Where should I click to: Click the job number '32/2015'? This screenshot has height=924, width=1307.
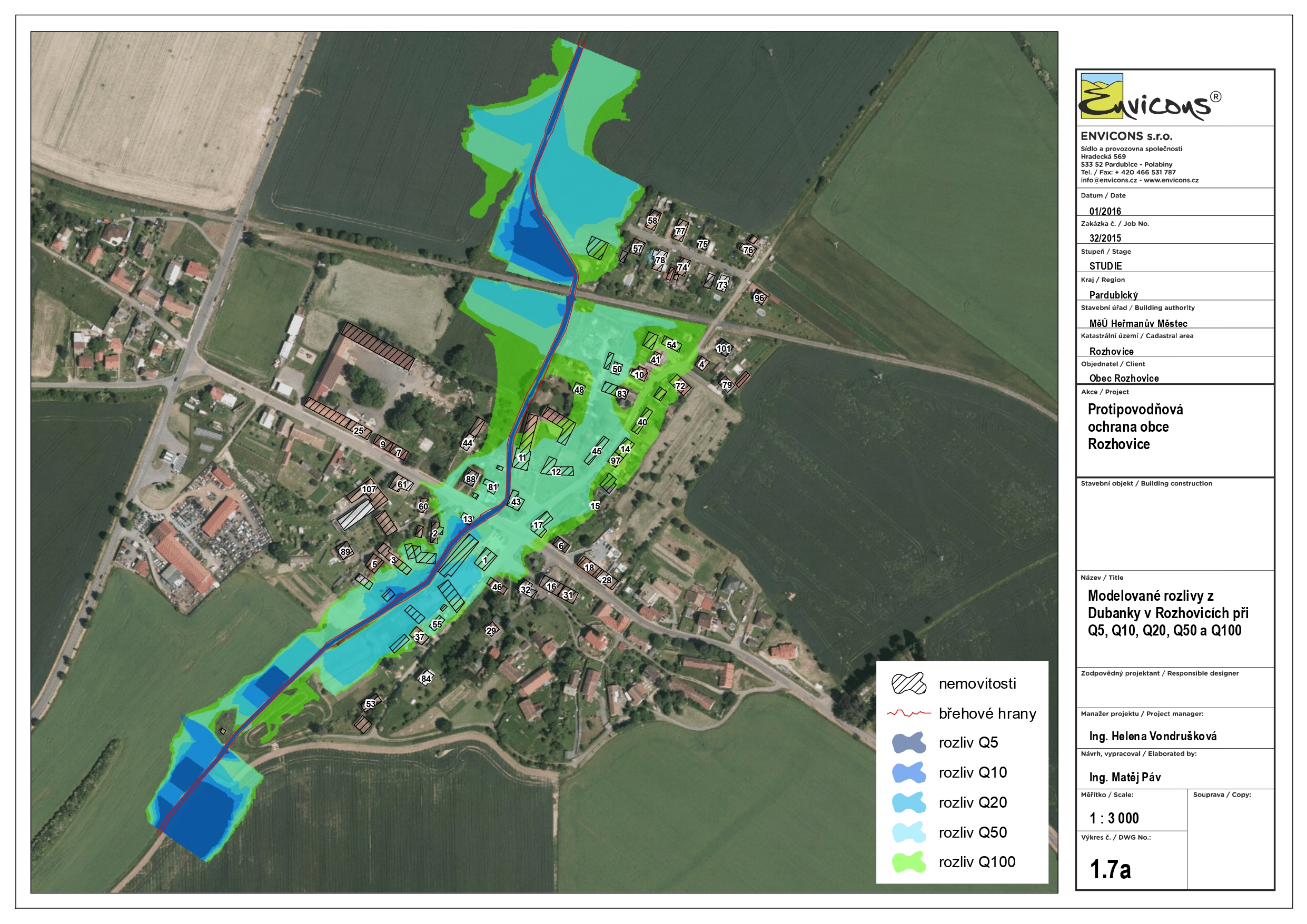(1105, 239)
